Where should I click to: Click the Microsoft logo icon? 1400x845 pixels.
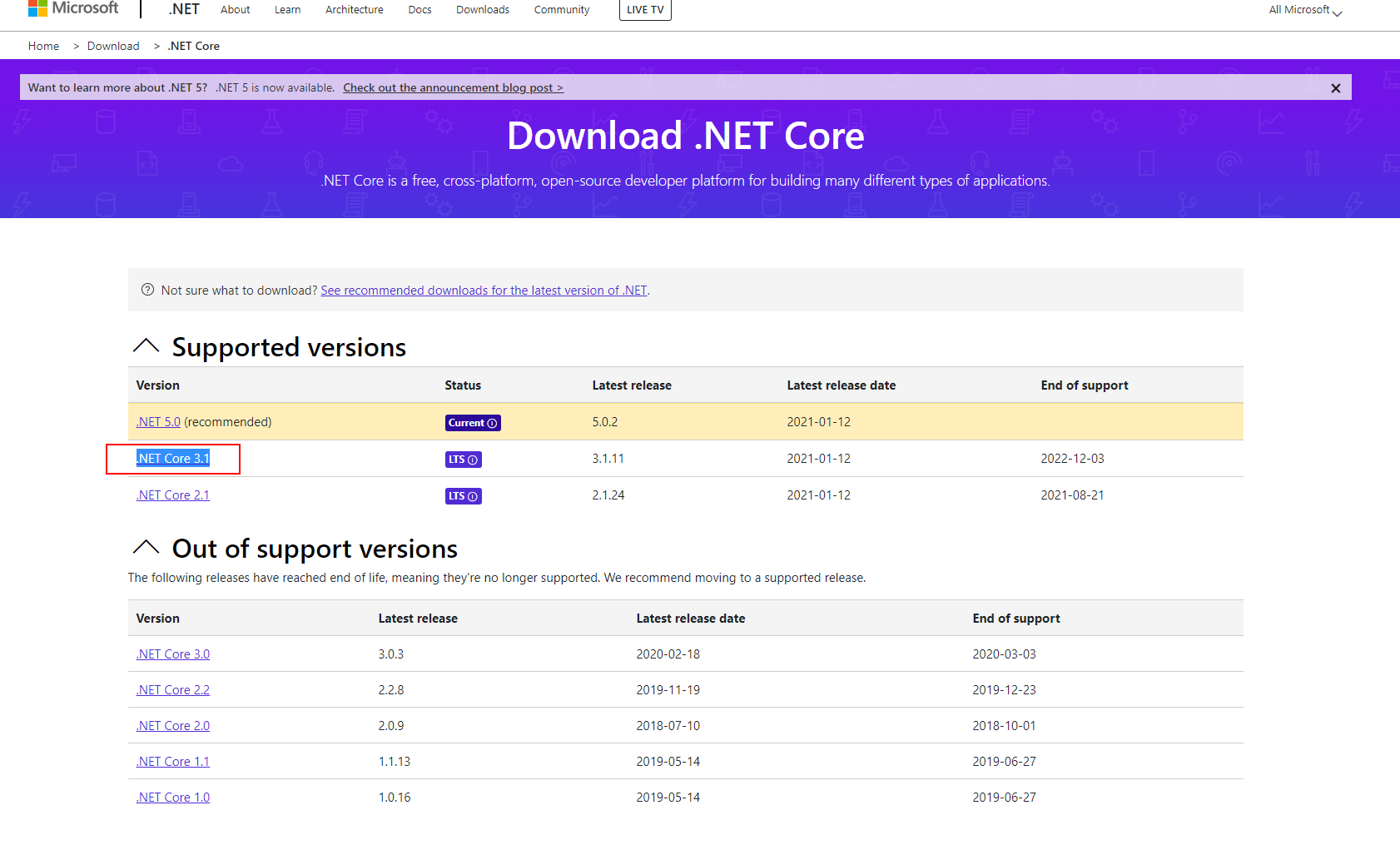point(37,8)
